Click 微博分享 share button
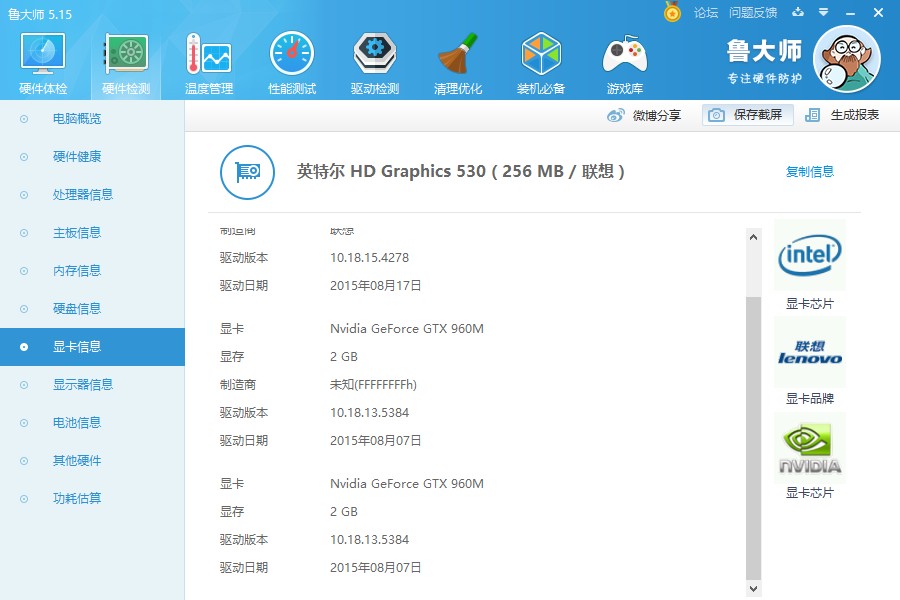900x600 pixels. [x=643, y=115]
